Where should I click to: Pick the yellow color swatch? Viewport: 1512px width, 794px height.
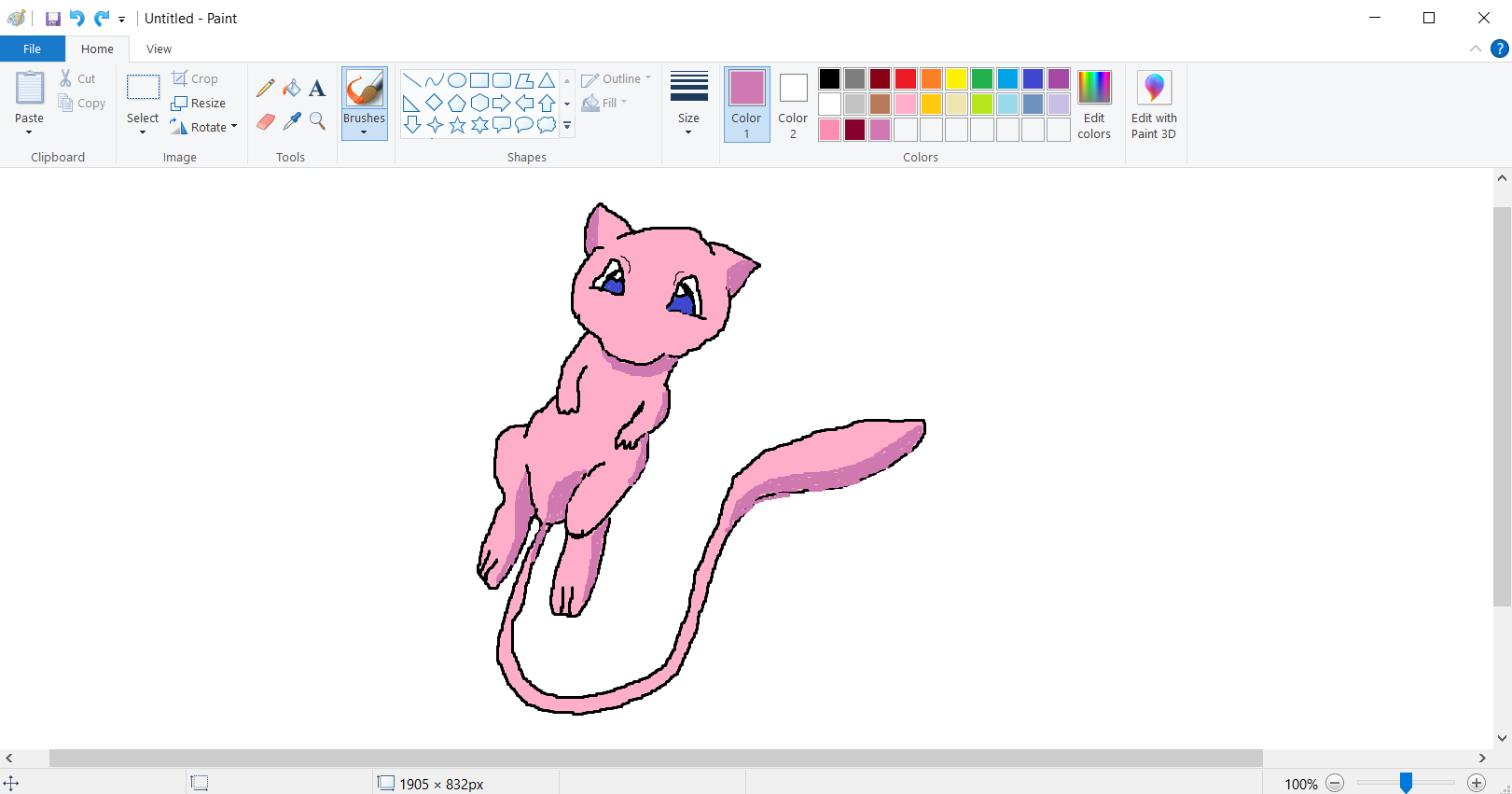coord(957,78)
